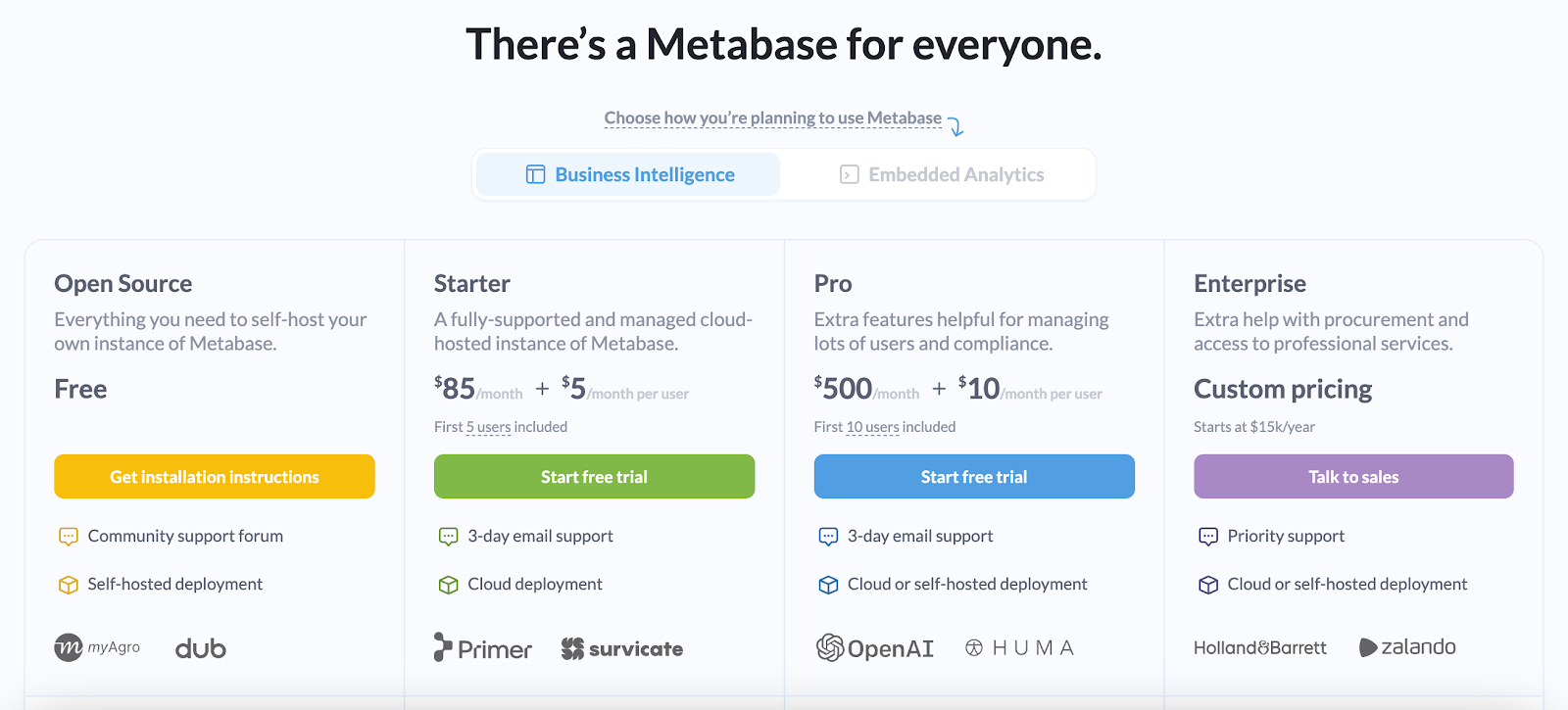Screen dimensions: 1568x710
Task: Click the Primer logo
Action: click(483, 648)
